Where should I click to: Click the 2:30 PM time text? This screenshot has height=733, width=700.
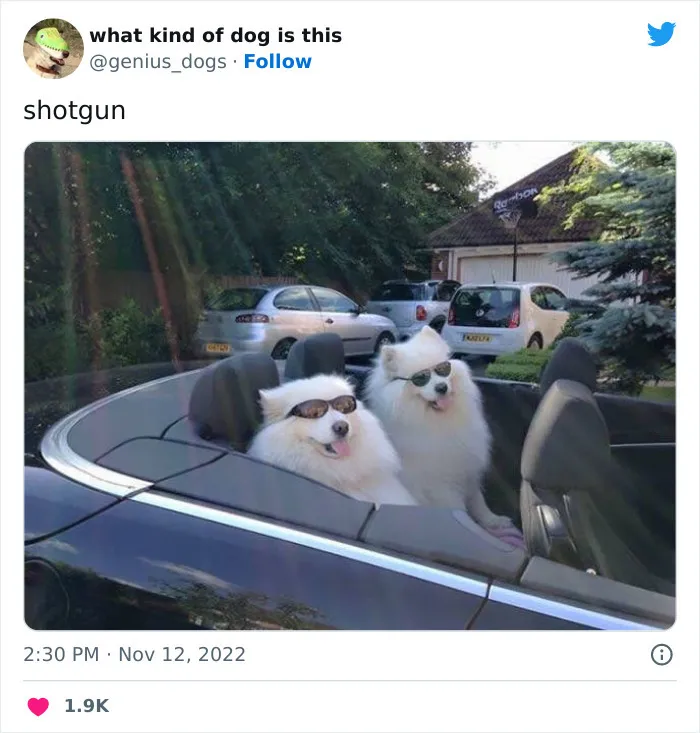tap(61, 654)
